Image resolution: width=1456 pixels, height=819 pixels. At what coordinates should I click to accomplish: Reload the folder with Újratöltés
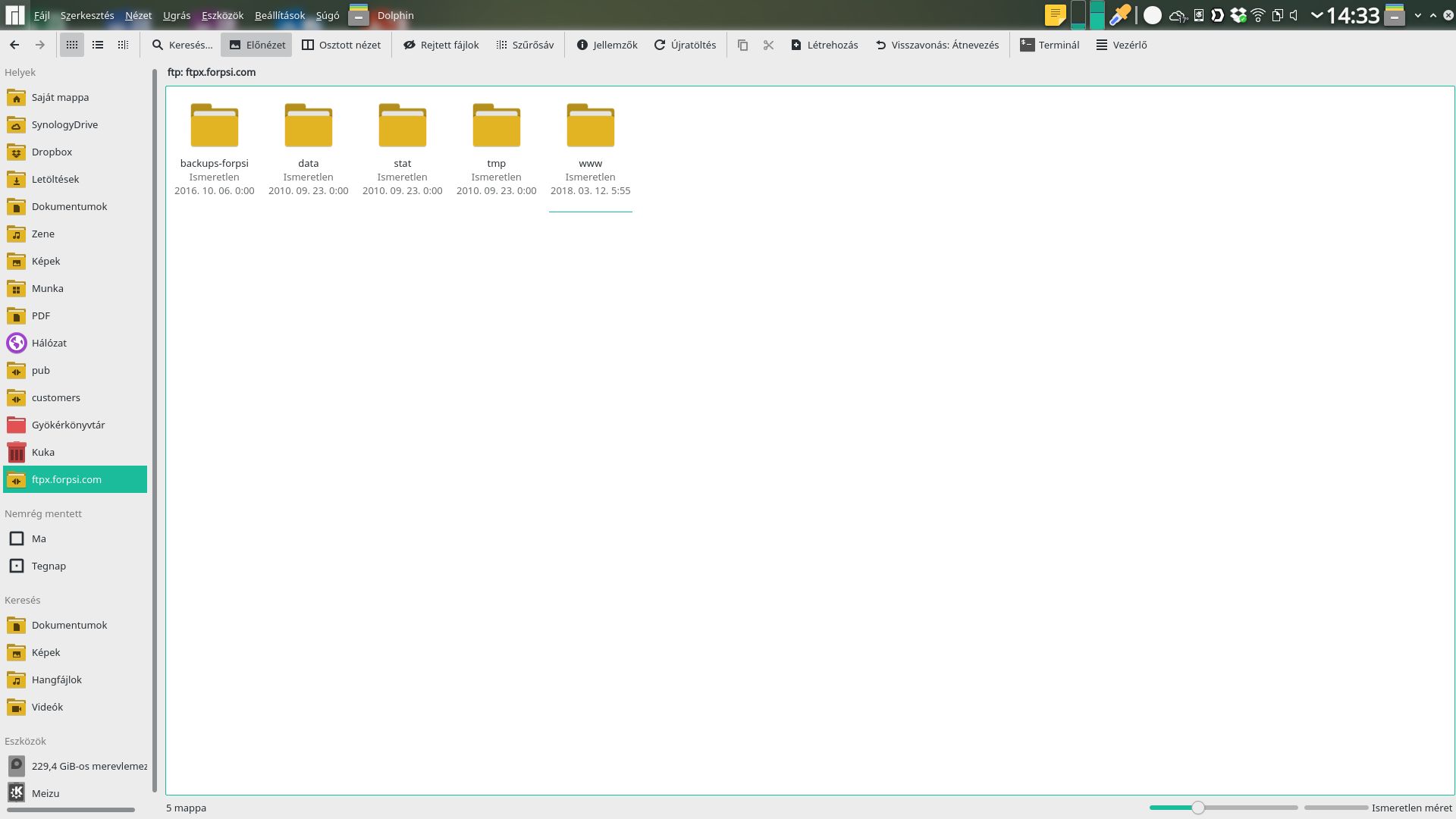tap(685, 45)
